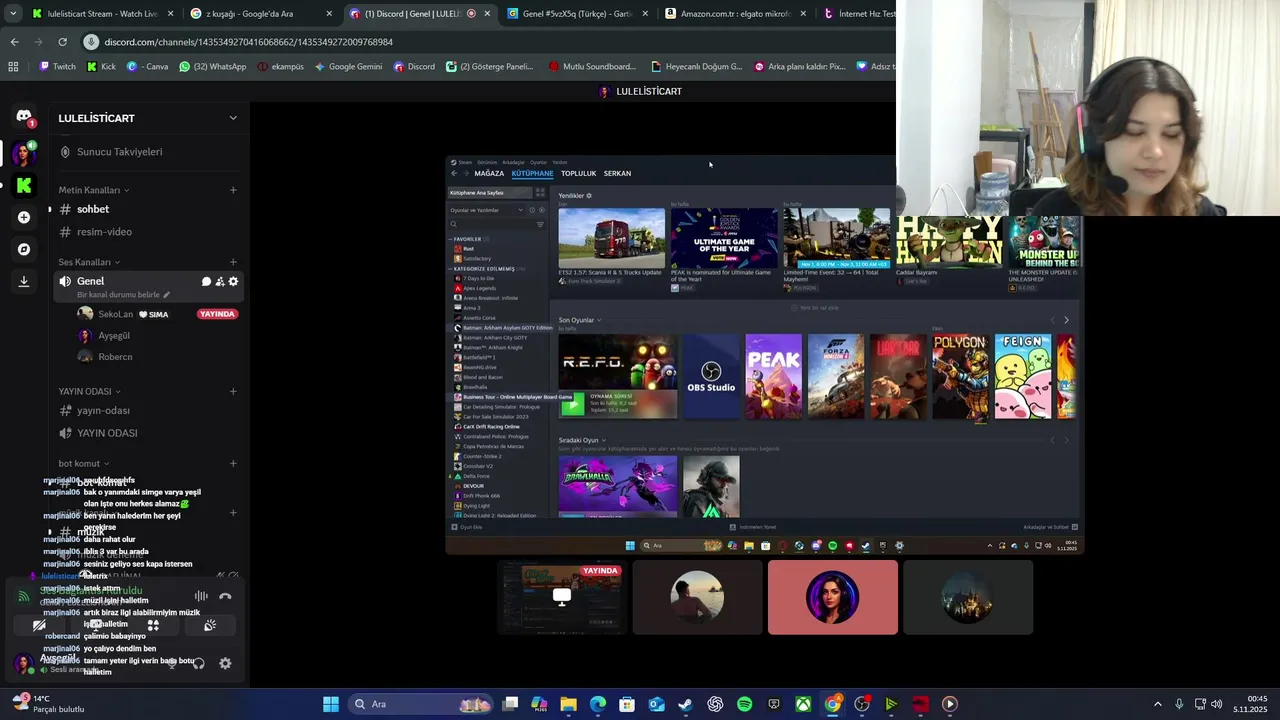Open Chrome apps grid icon
Viewport: 1280px width, 720px height.
(x=13, y=67)
